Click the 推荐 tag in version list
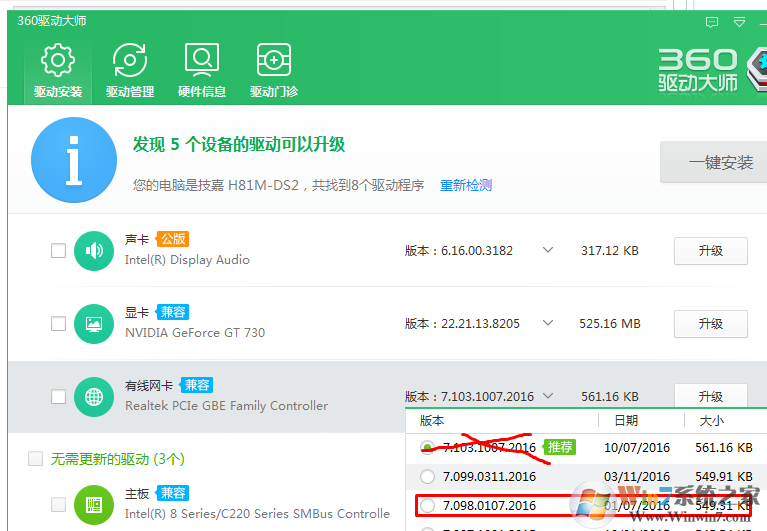The width and height of the screenshot is (767, 531). pyautogui.click(x=560, y=447)
